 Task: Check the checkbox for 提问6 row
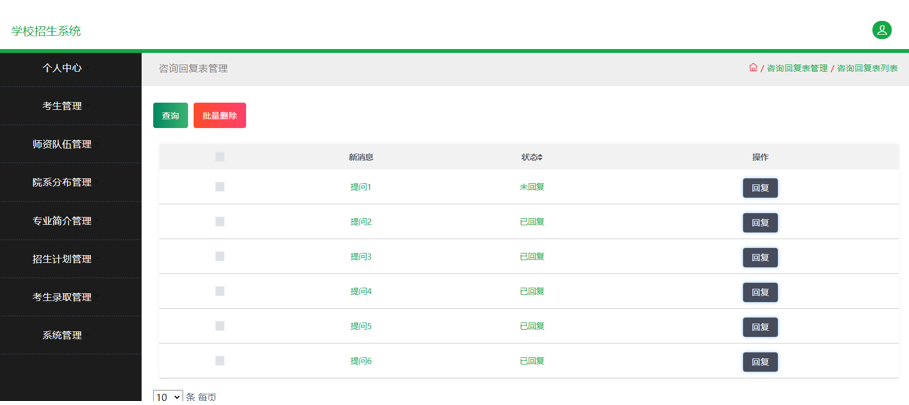(220, 360)
